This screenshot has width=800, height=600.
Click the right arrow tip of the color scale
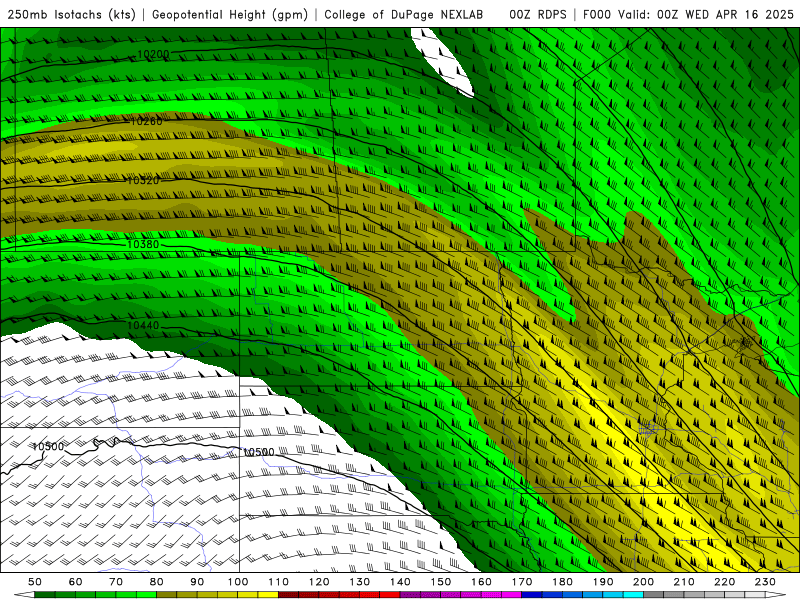[x=776, y=595]
